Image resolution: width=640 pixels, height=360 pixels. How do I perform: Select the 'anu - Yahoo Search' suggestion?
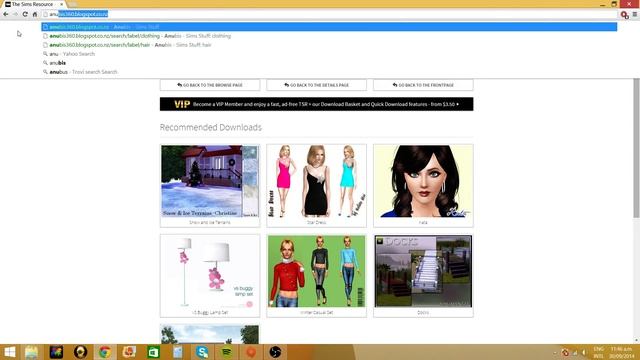pos(329,54)
